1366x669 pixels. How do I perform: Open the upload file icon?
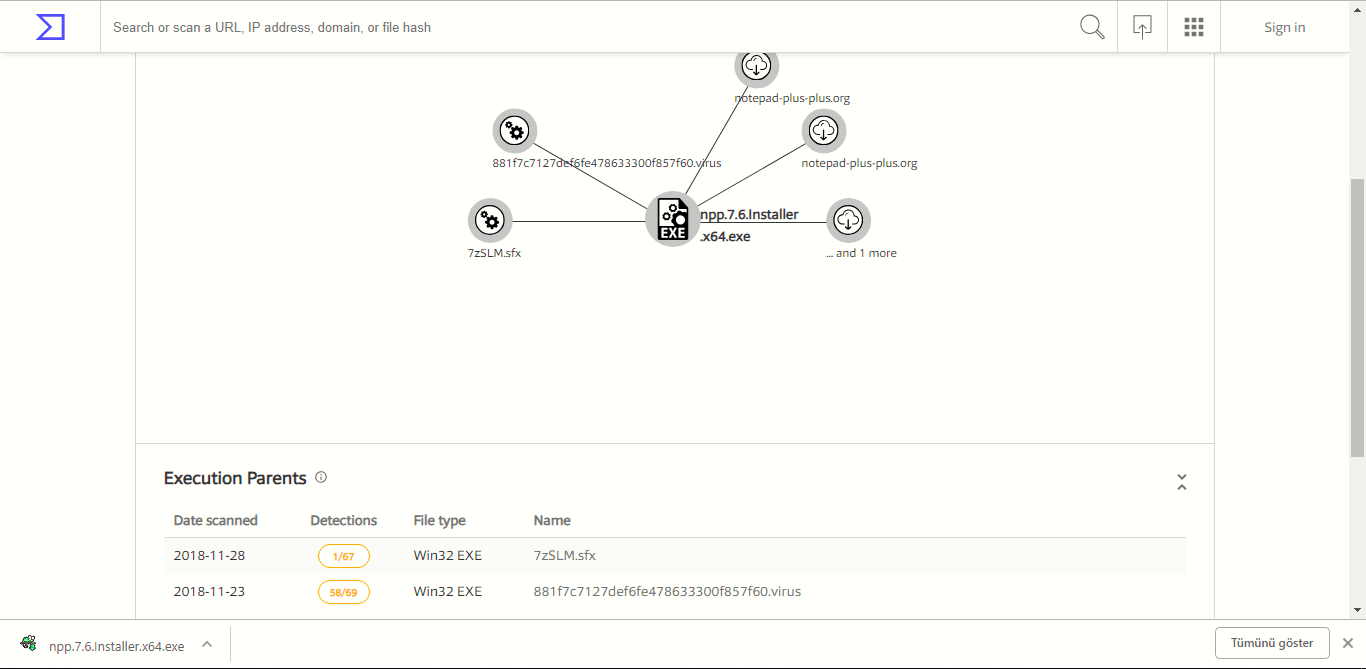(x=1142, y=27)
